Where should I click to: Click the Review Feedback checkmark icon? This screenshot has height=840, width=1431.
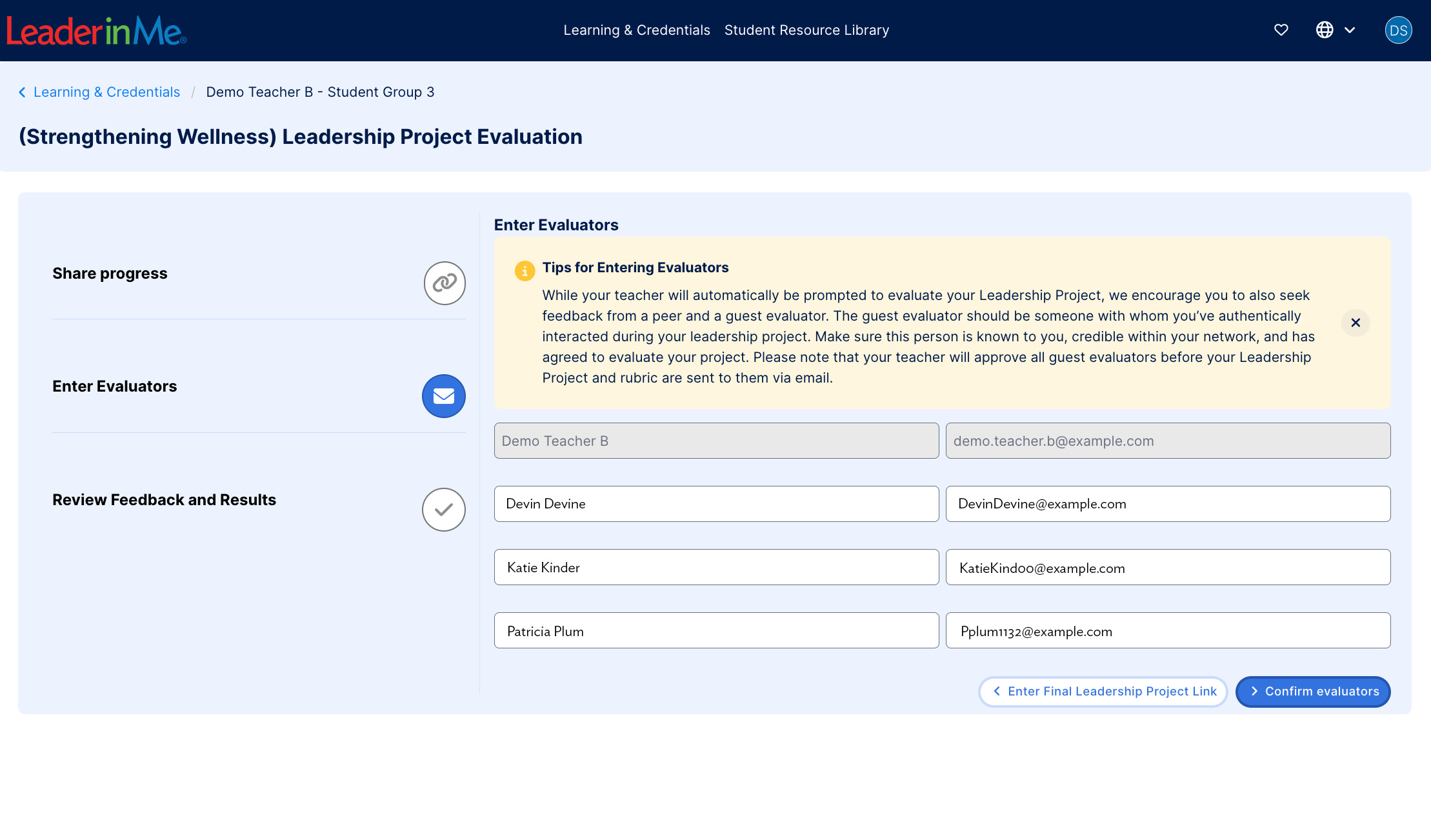coord(443,510)
